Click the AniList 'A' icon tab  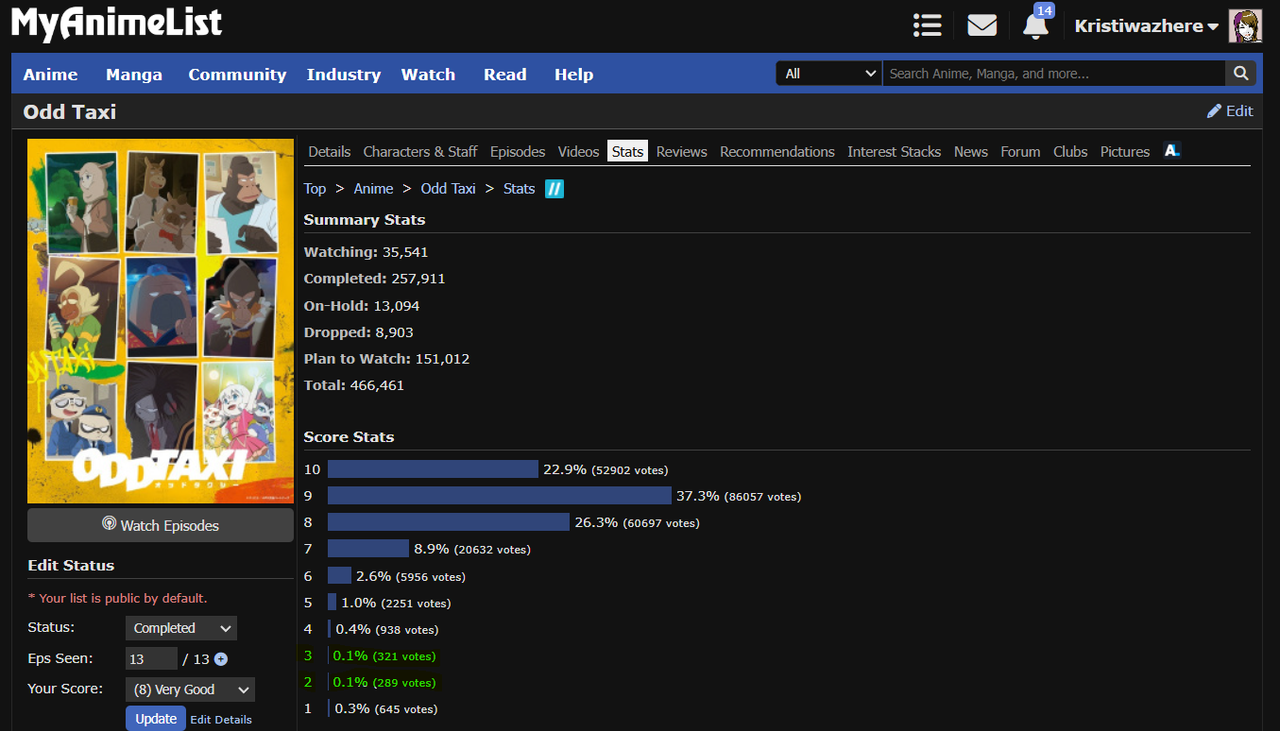coord(1172,151)
